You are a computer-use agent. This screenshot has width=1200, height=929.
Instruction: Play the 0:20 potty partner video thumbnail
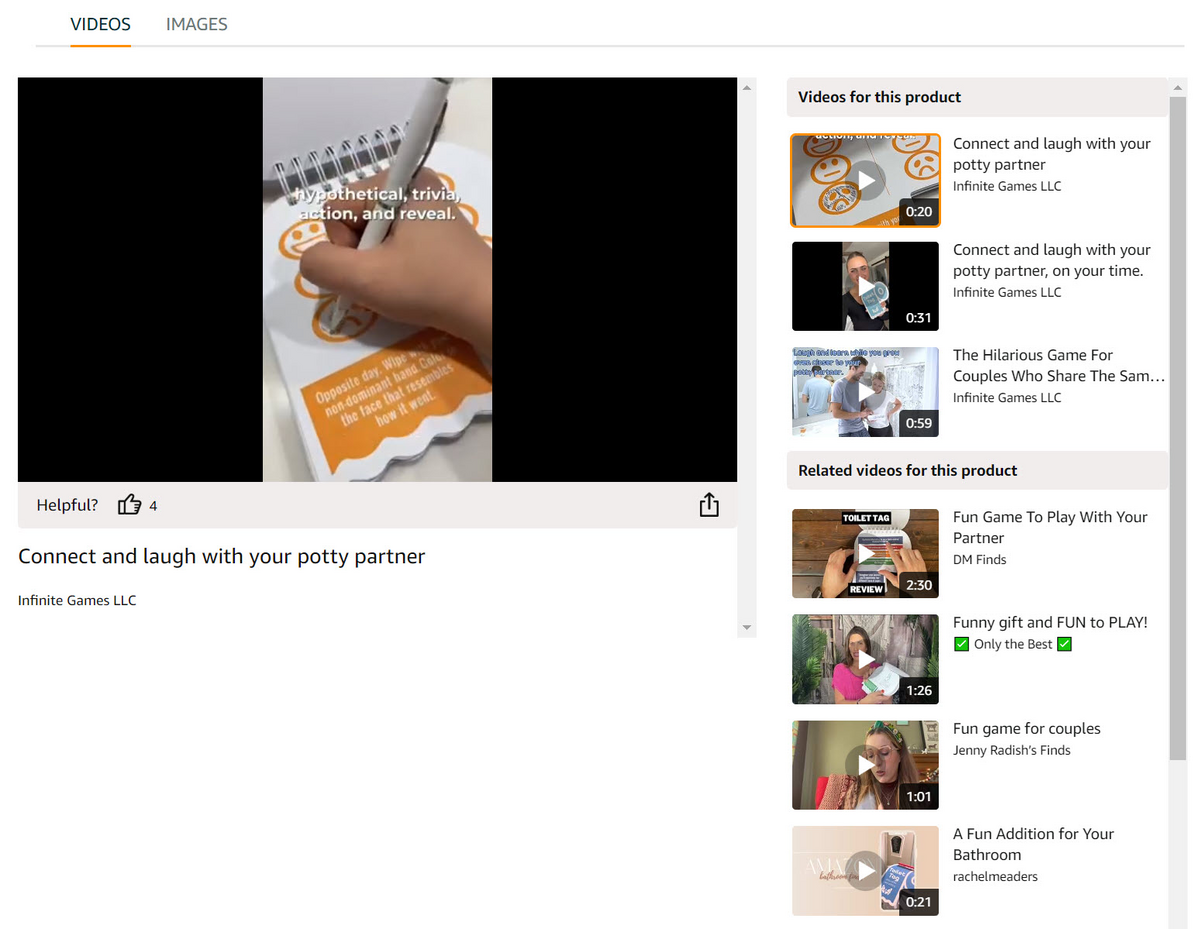(x=865, y=181)
